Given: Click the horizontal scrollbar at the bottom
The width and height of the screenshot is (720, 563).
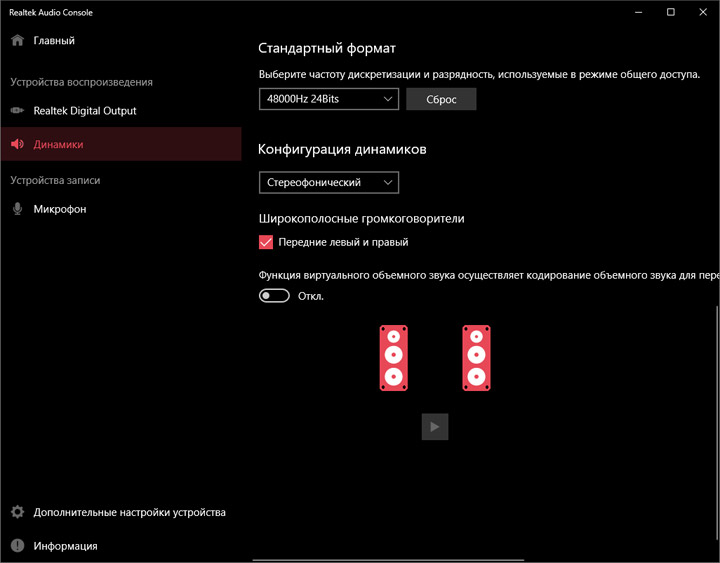Looking at the screenshot, I should point(388,560).
